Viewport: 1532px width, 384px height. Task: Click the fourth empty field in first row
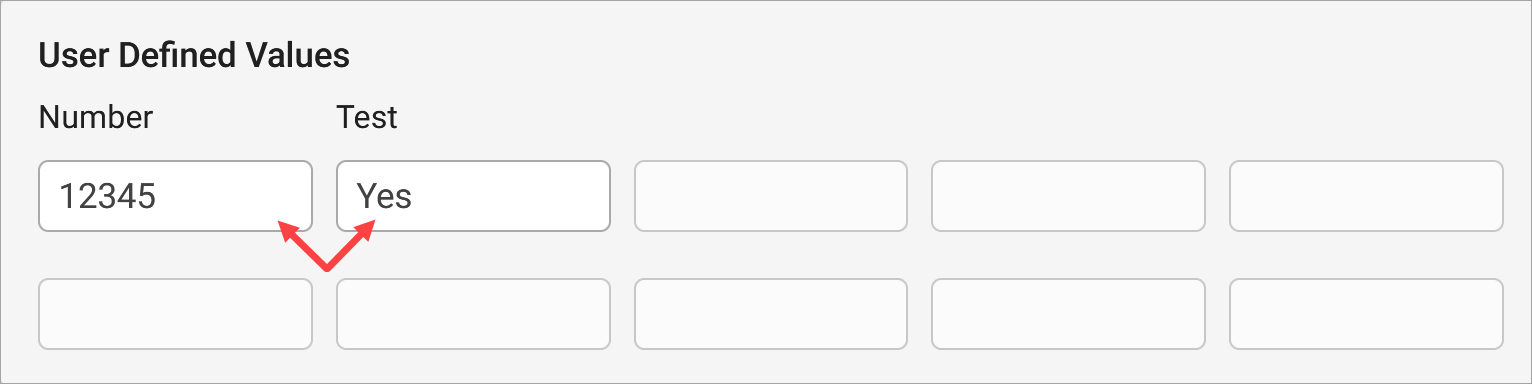point(1068,196)
